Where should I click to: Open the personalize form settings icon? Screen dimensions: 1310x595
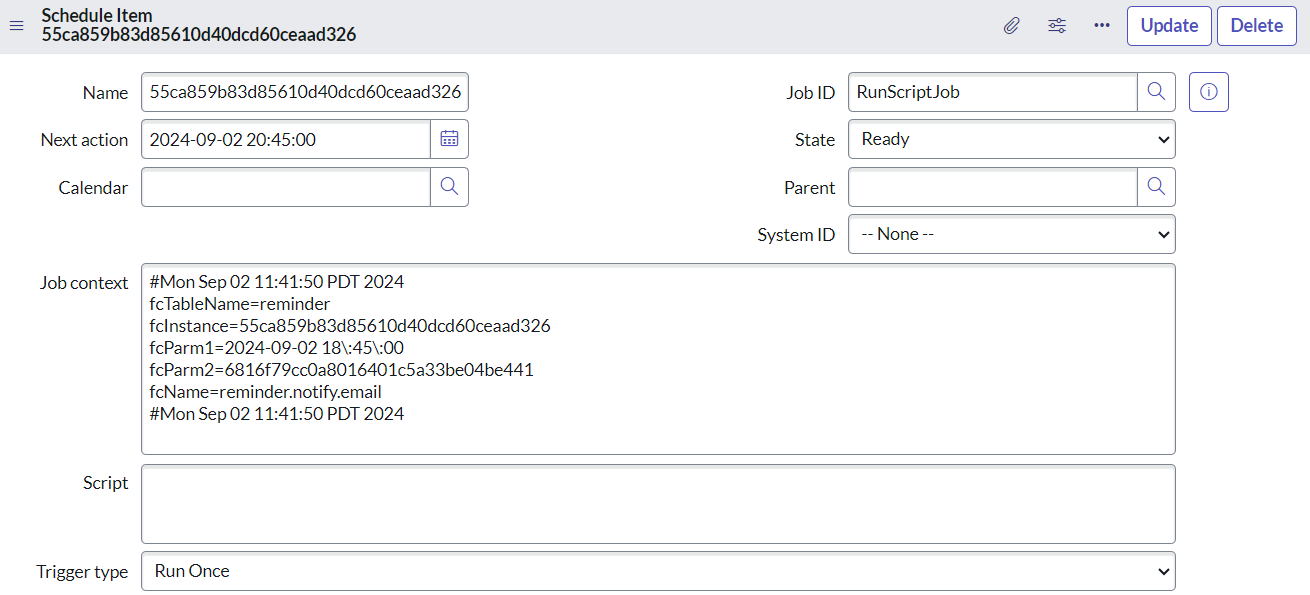1056,26
